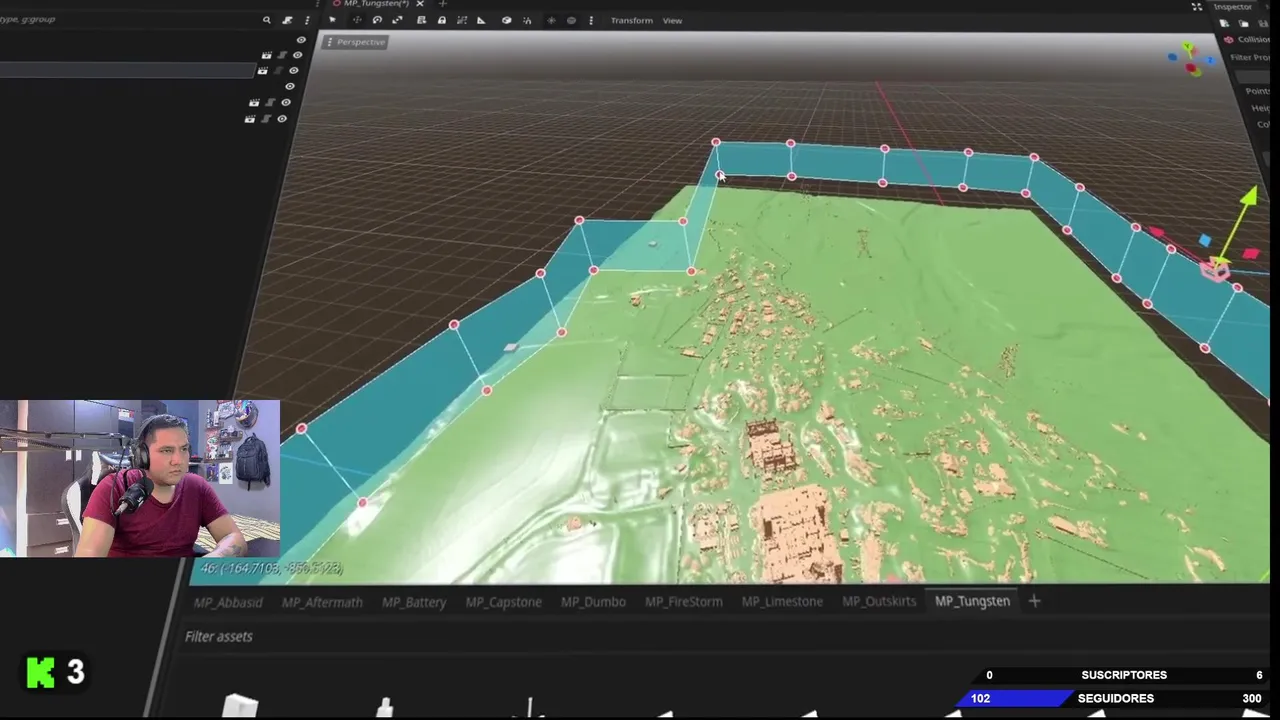Select the MP_Capstone tab

(503, 602)
